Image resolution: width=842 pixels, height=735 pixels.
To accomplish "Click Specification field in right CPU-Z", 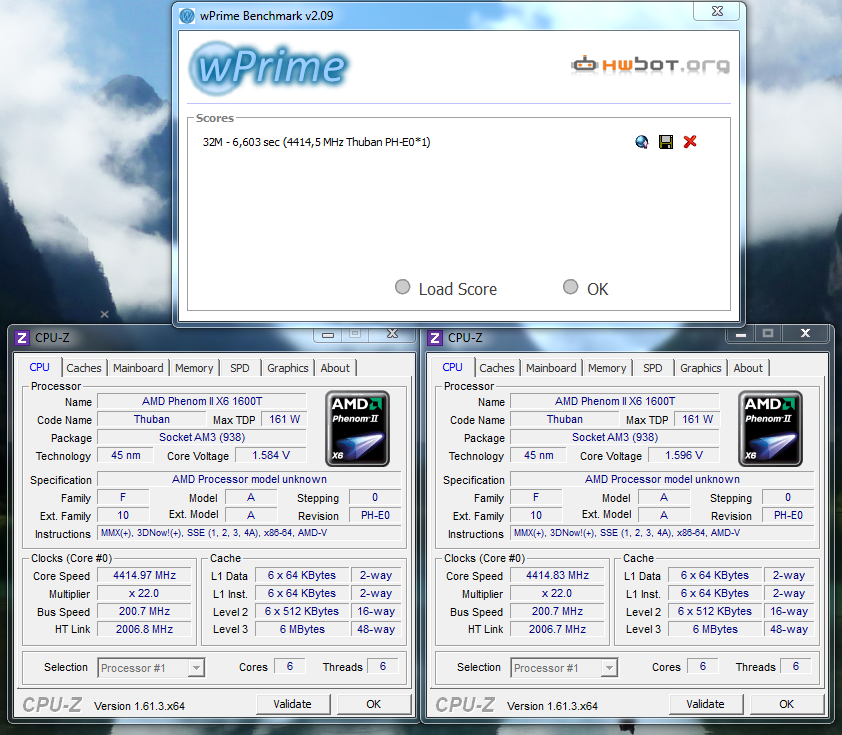I will (x=662, y=479).
